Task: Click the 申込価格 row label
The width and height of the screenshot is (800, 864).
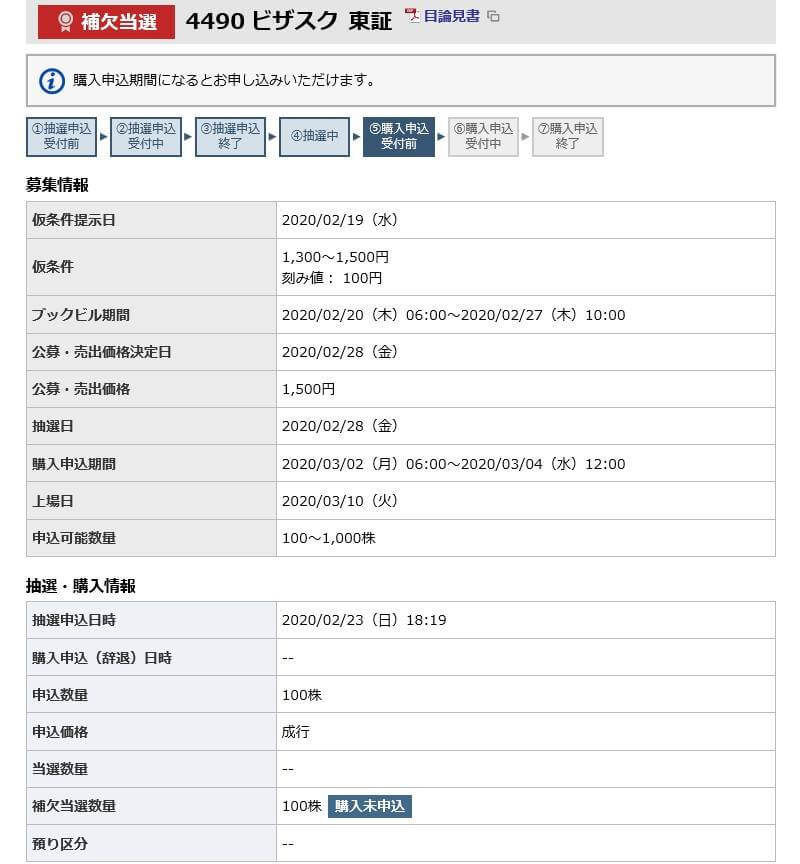Action: tap(60, 732)
